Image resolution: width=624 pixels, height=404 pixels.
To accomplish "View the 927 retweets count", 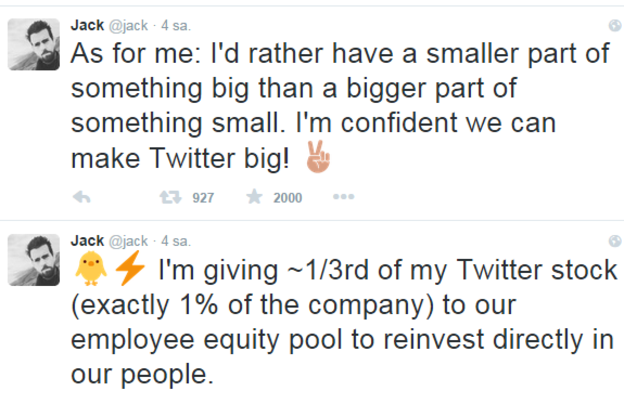I will (x=203, y=198).
